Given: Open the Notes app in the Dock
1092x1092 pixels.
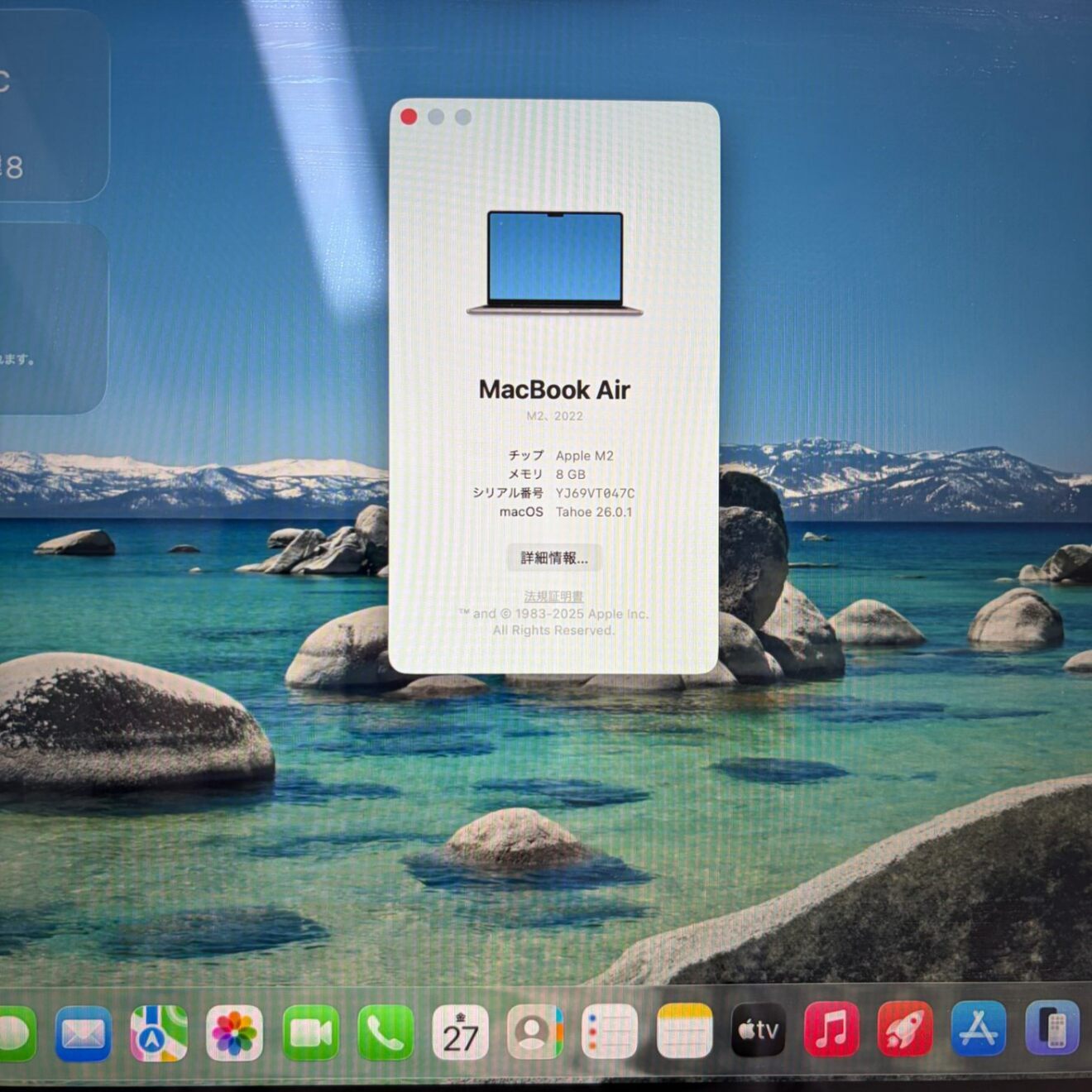Looking at the screenshot, I should pos(684,1031).
